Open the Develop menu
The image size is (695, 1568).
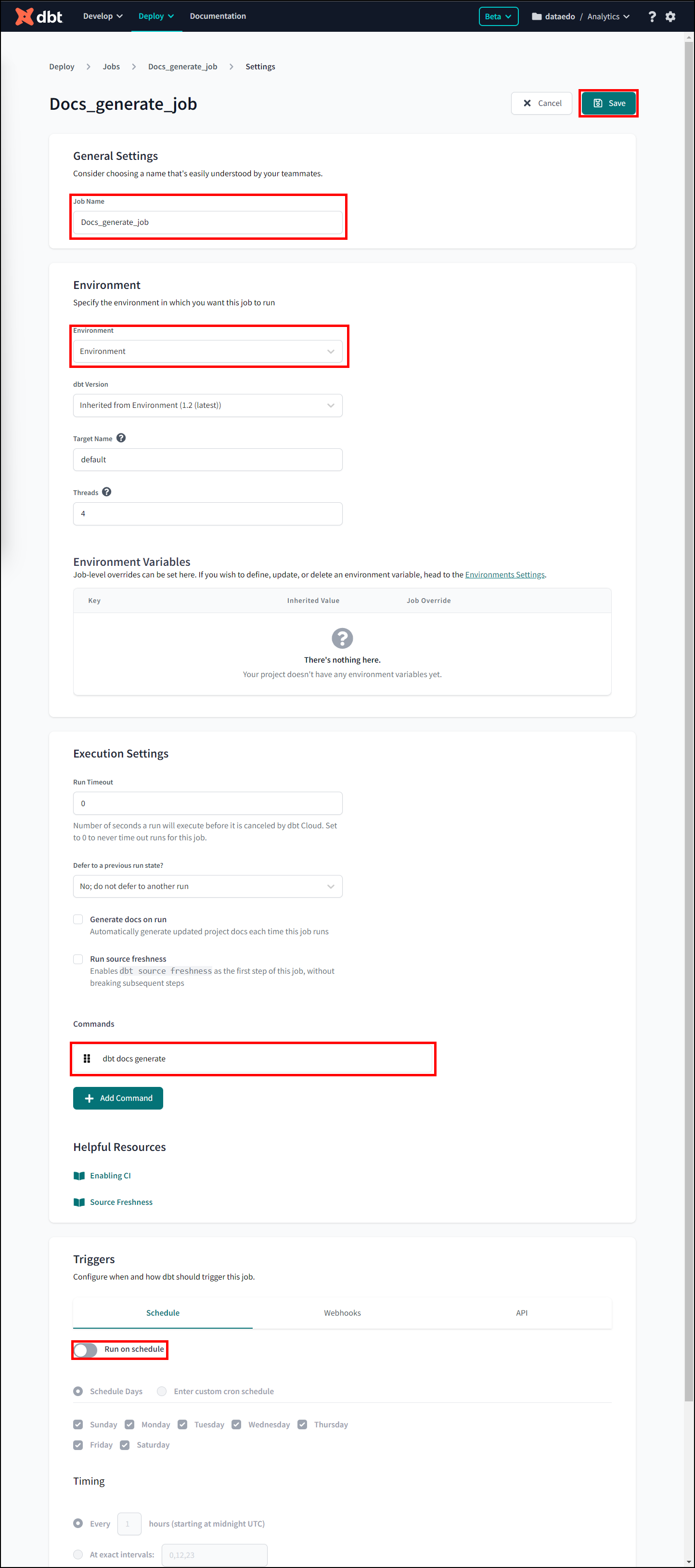point(102,16)
